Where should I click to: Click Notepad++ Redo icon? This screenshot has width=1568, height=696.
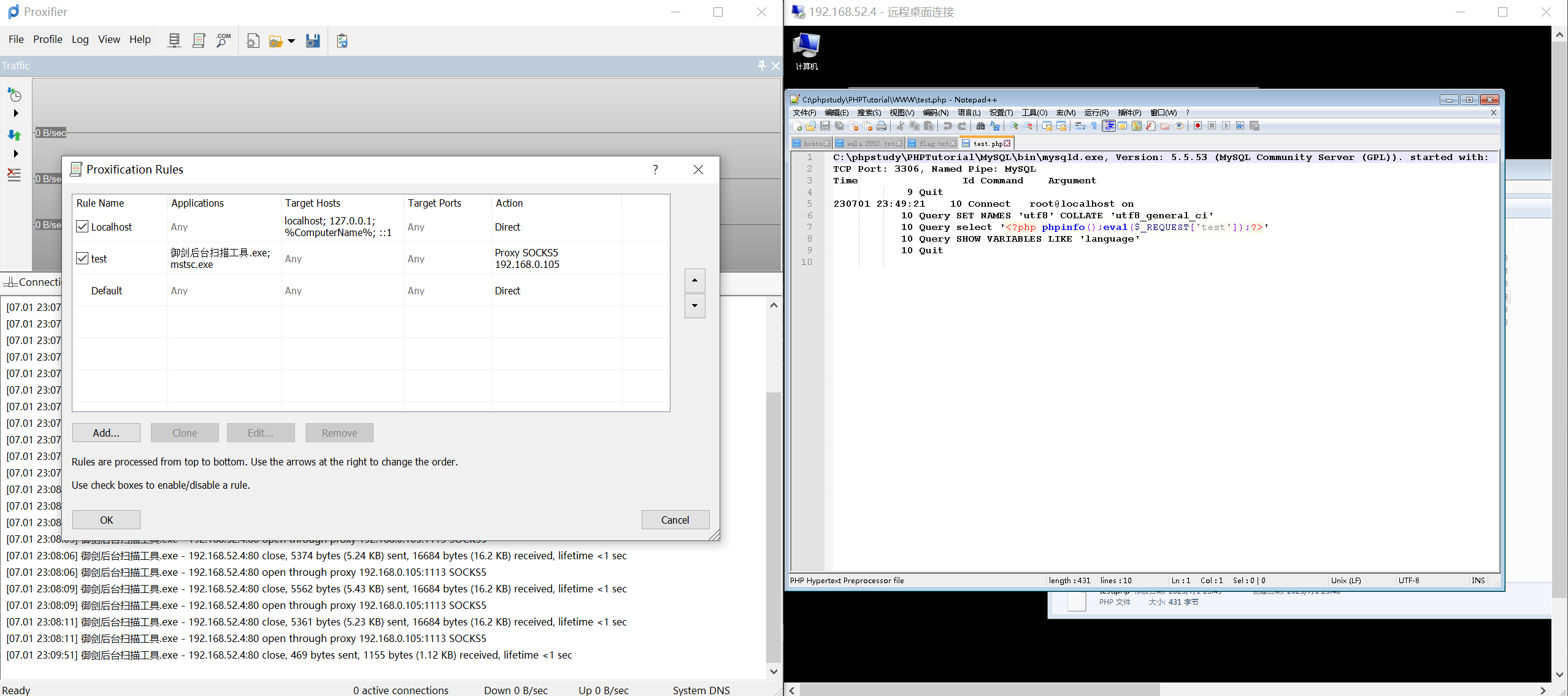pos(962,126)
